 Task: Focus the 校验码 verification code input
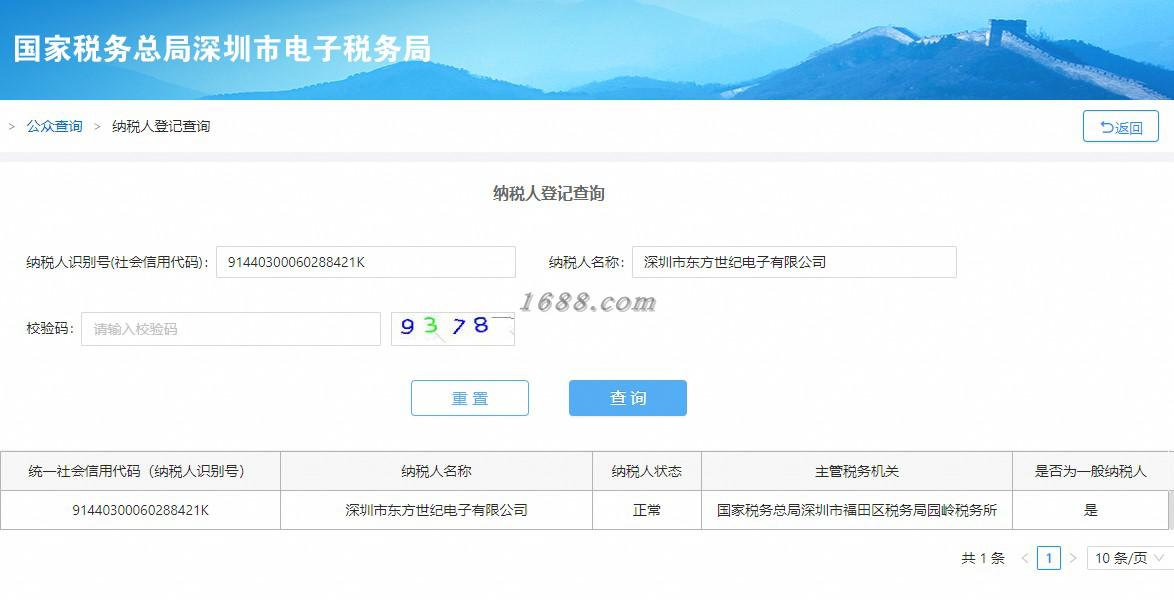(x=231, y=329)
